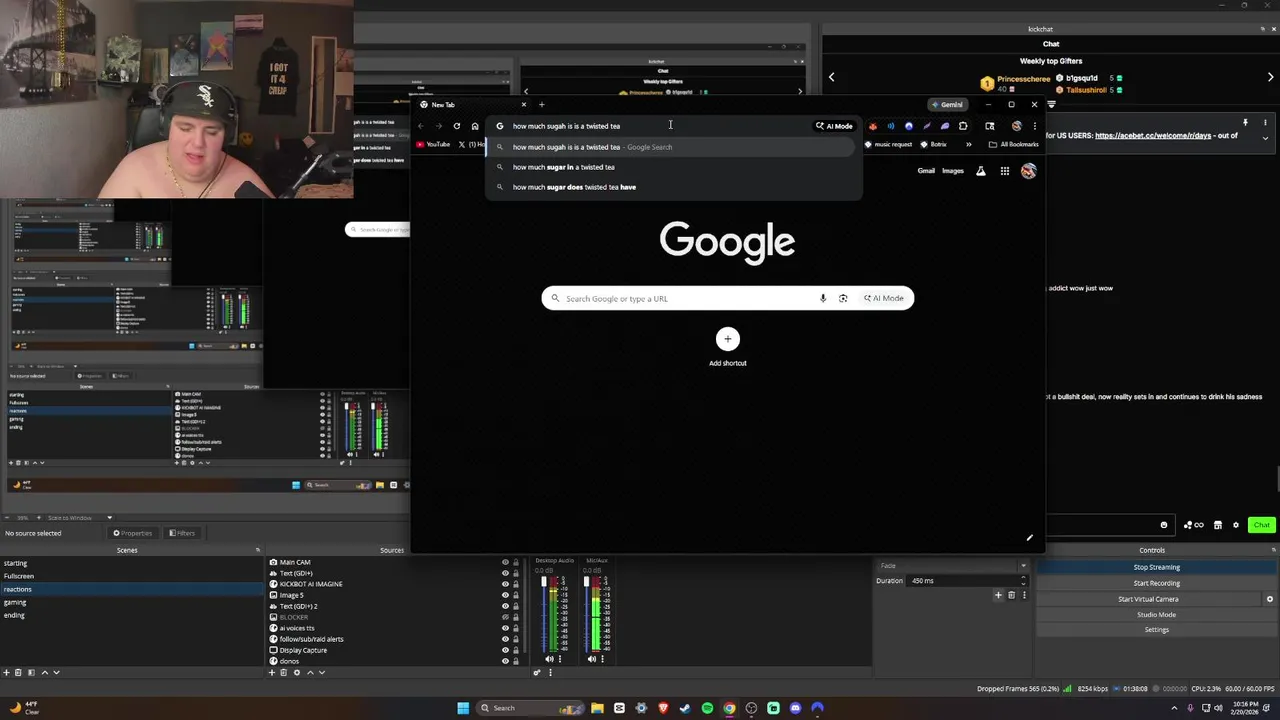Screen dimensions: 1280x720
Task: Remove scene transition trash icon
Action: (1011, 595)
